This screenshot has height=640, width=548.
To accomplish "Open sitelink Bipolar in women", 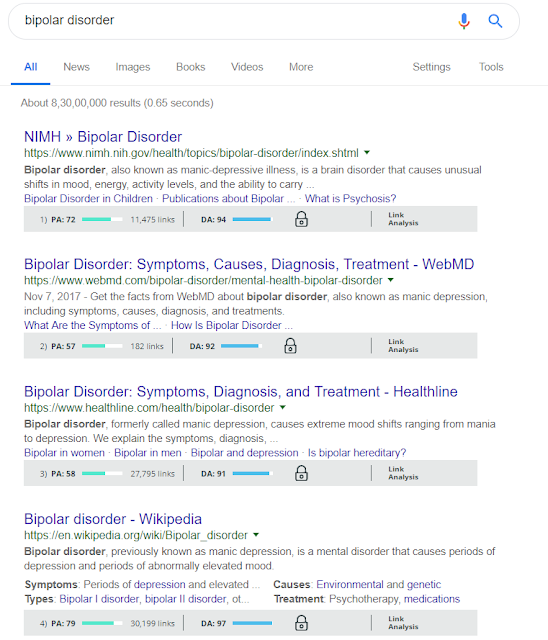I will click(x=64, y=453).
